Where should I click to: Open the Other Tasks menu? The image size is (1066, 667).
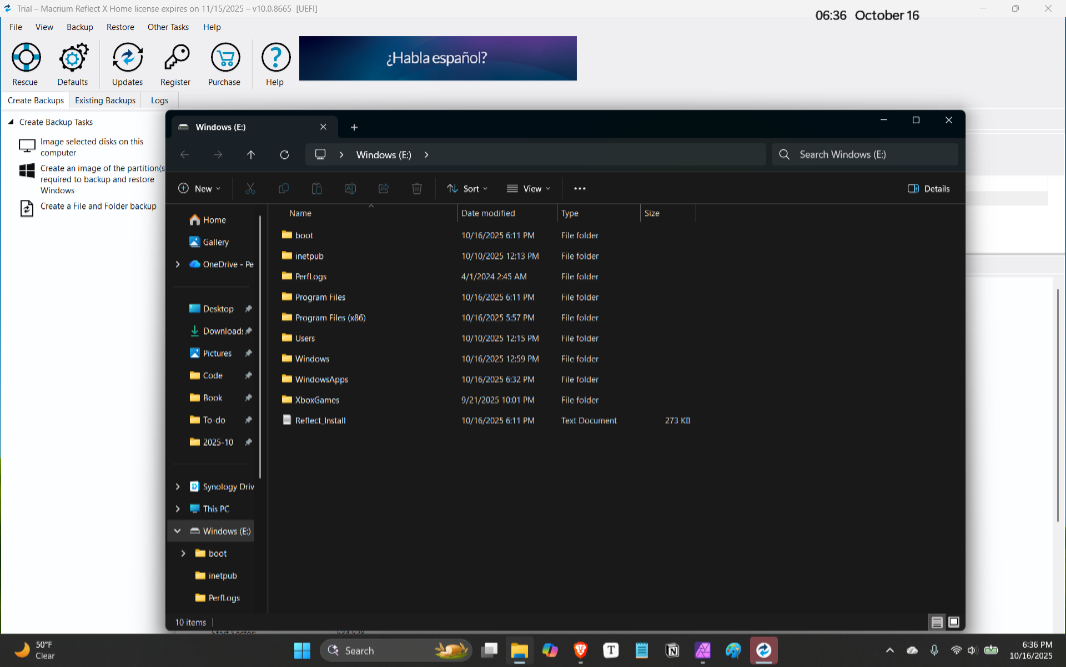[x=168, y=27]
